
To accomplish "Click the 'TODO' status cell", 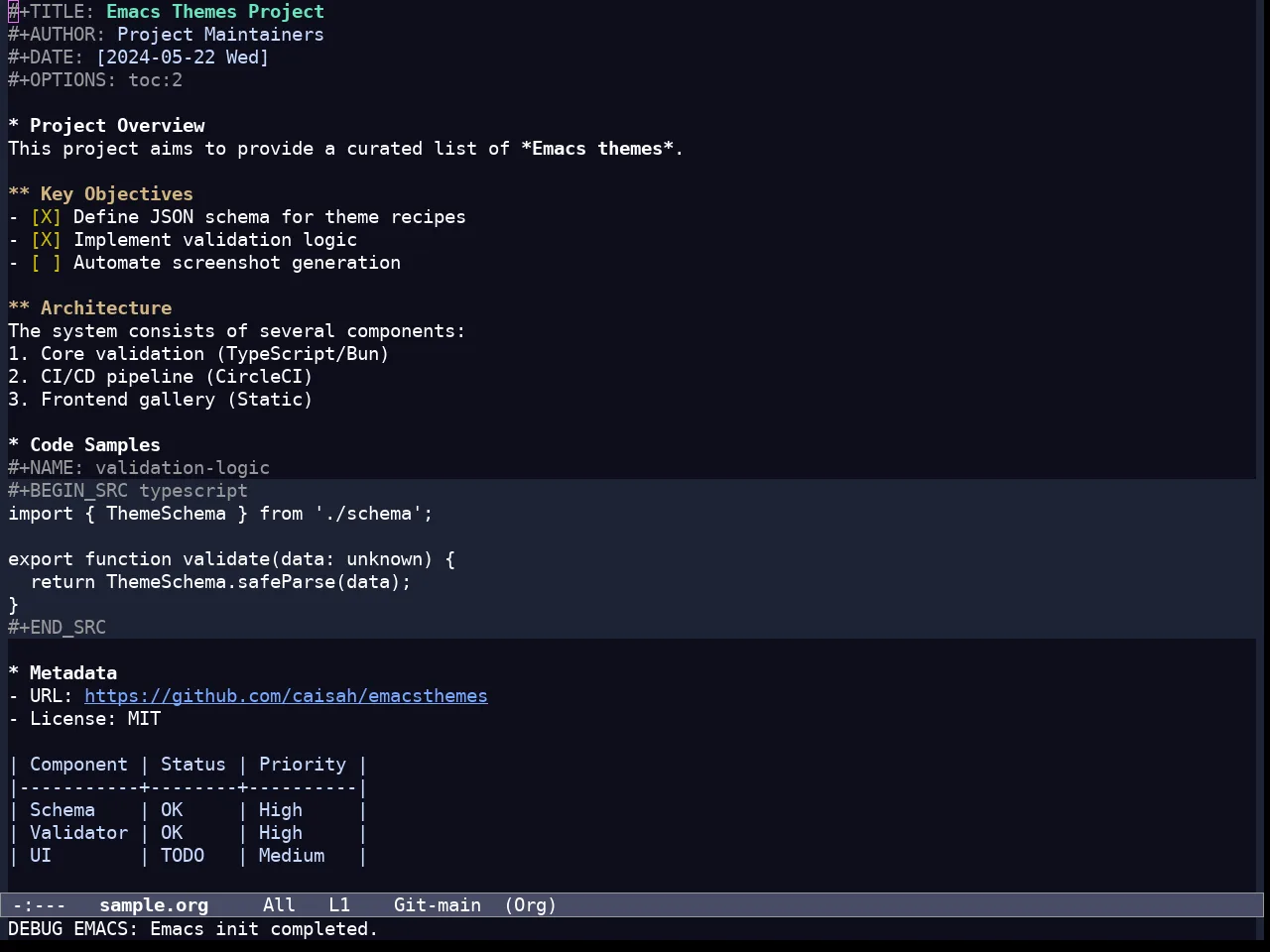I will tap(183, 856).
